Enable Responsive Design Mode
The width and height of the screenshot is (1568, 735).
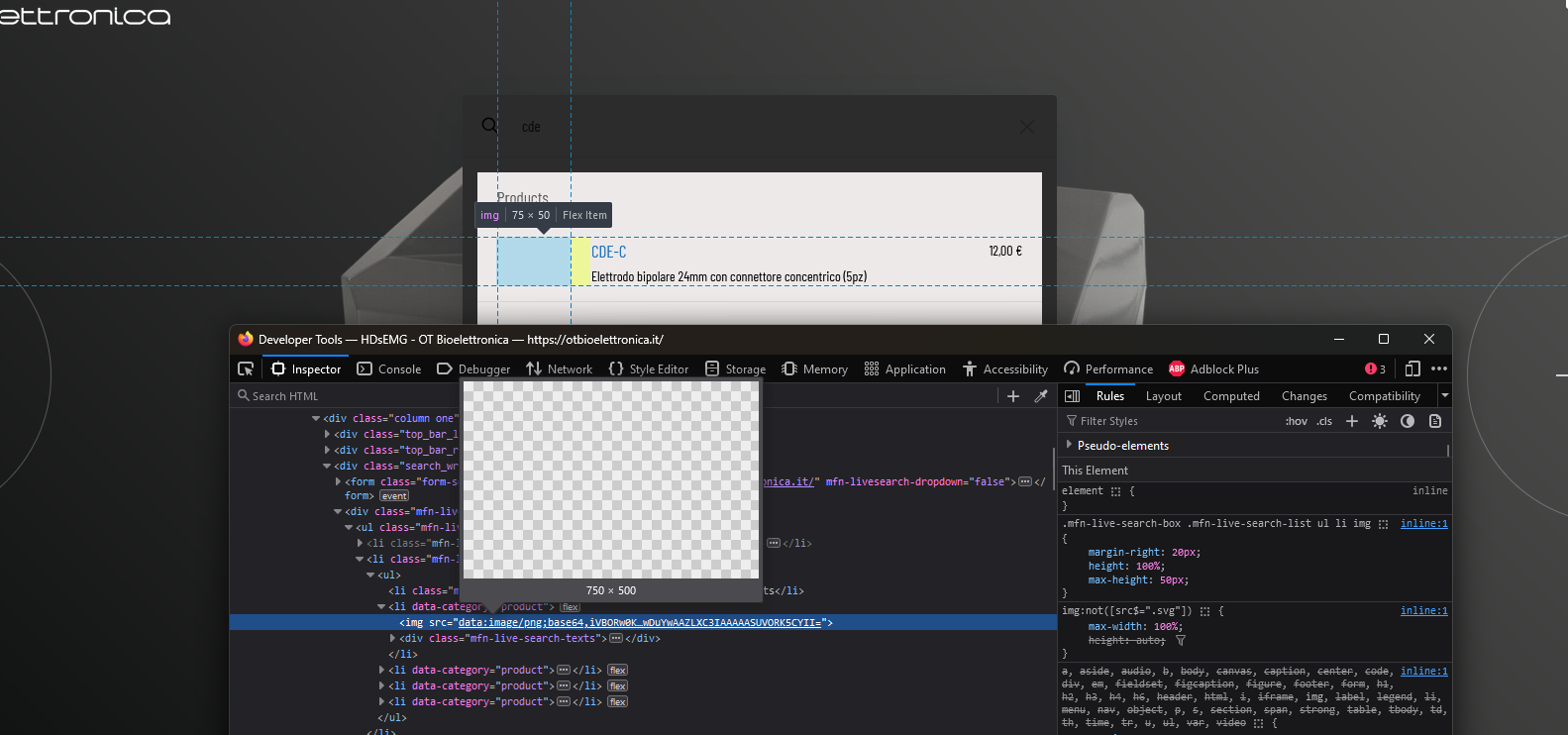pos(1412,368)
